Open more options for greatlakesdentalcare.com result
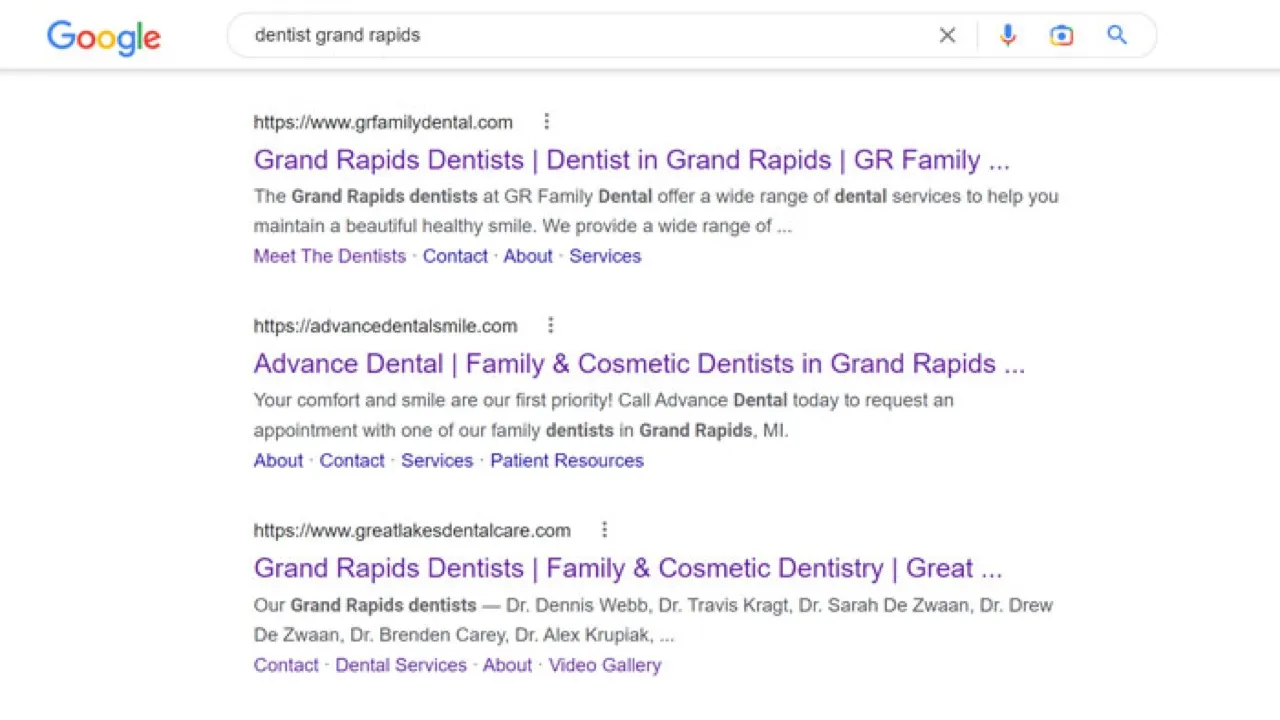This screenshot has height=720, width=1280. (604, 530)
